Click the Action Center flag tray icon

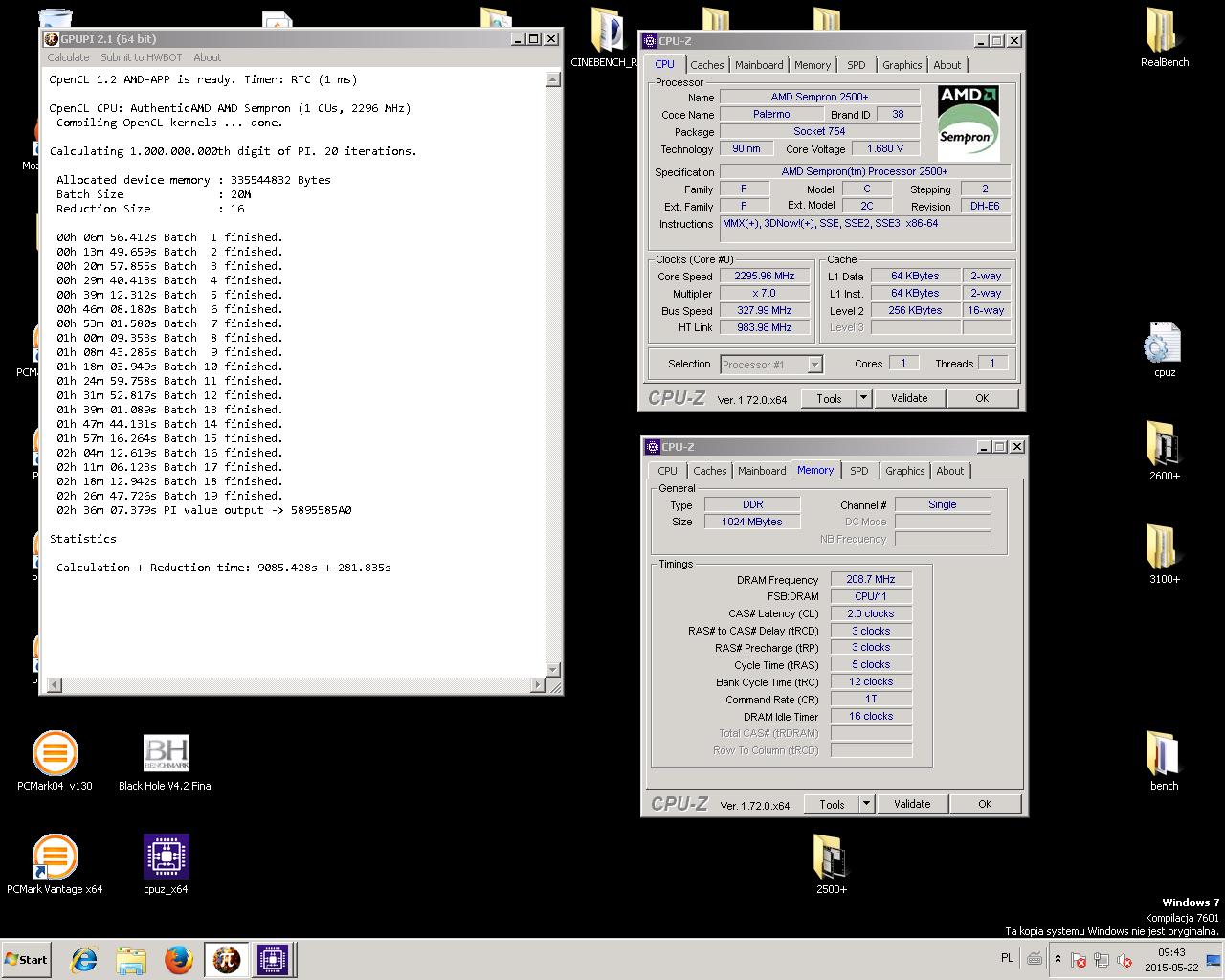point(1078,960)
